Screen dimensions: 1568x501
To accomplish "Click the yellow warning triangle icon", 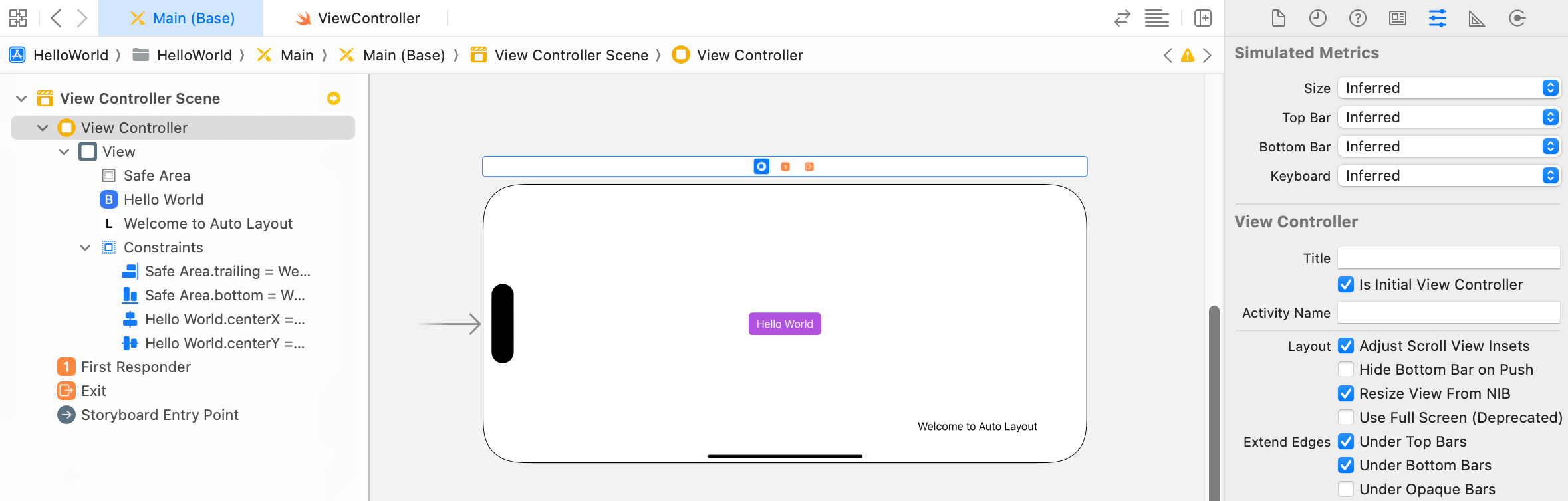I will (1187, 56).
